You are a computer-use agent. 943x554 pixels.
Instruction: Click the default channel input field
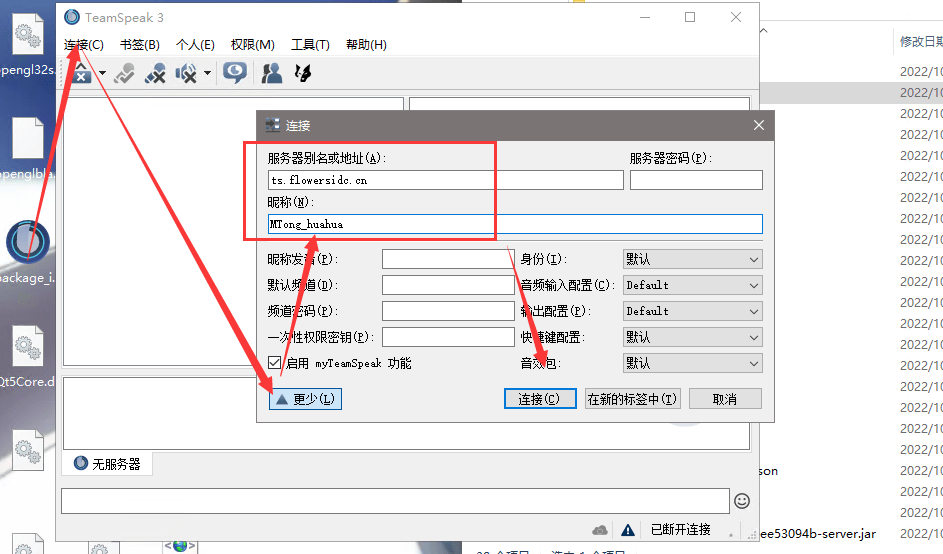point(448,285)
